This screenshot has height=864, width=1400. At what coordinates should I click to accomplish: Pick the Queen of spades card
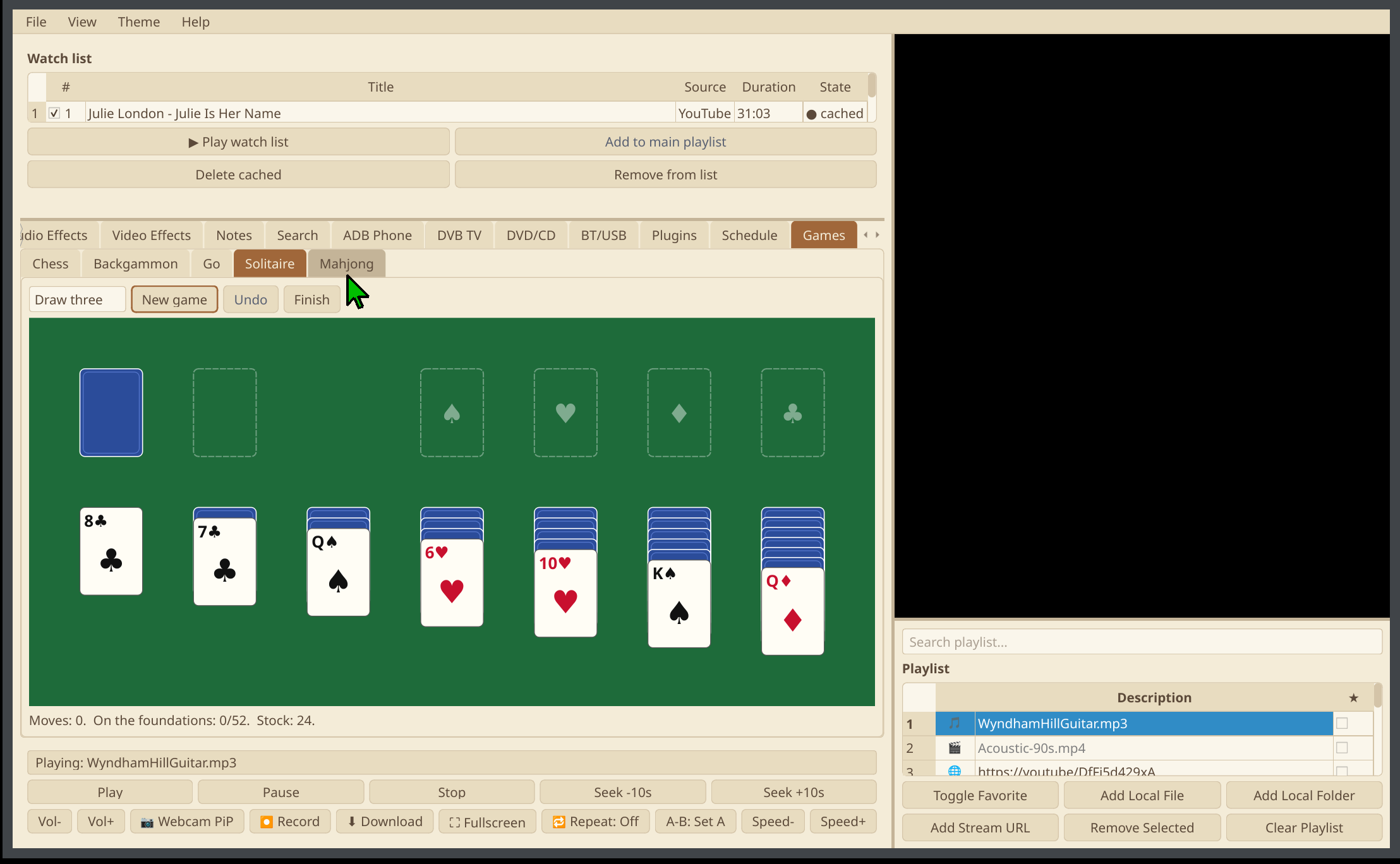339,572
